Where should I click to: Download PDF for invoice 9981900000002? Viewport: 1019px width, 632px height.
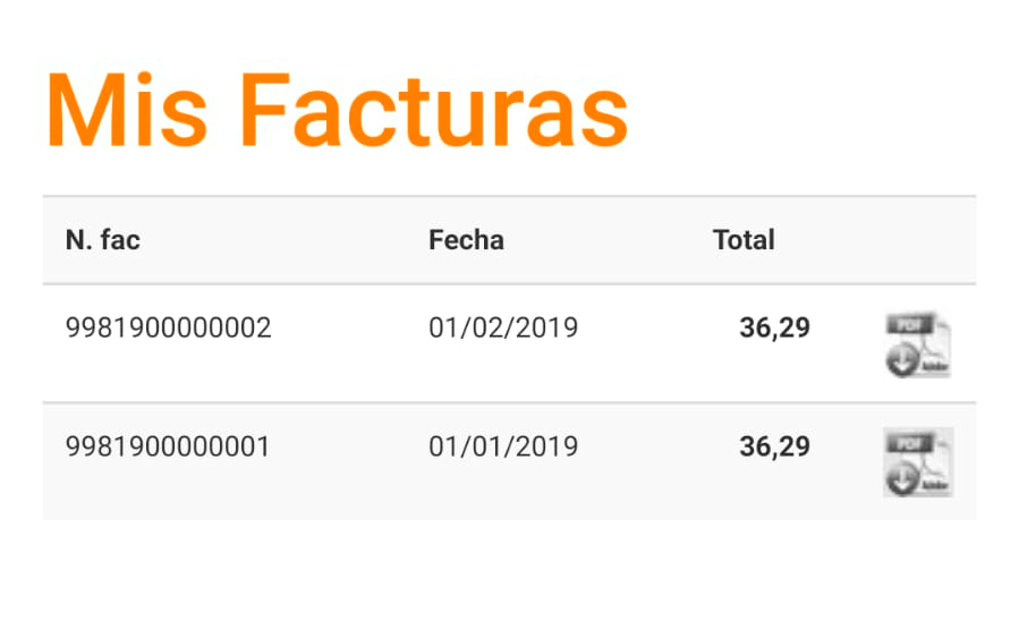[918, 345]
